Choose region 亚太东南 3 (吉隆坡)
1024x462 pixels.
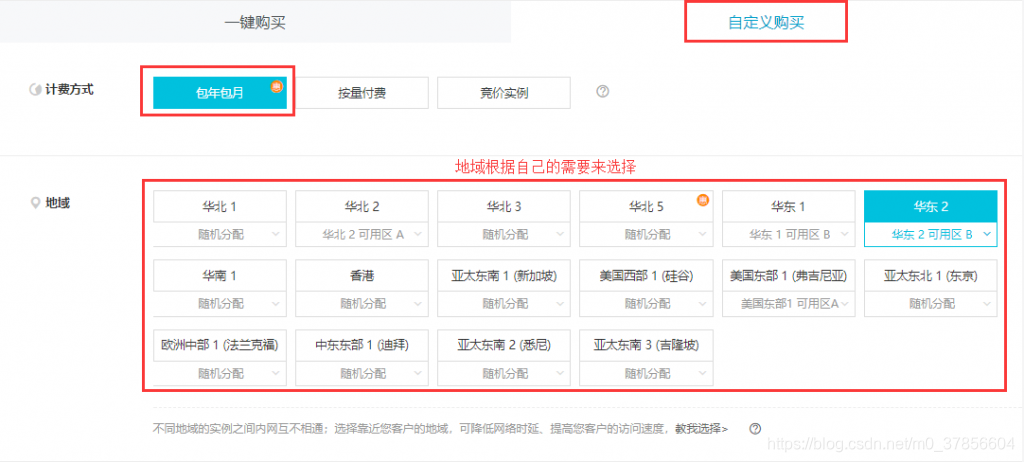[646, 345]
